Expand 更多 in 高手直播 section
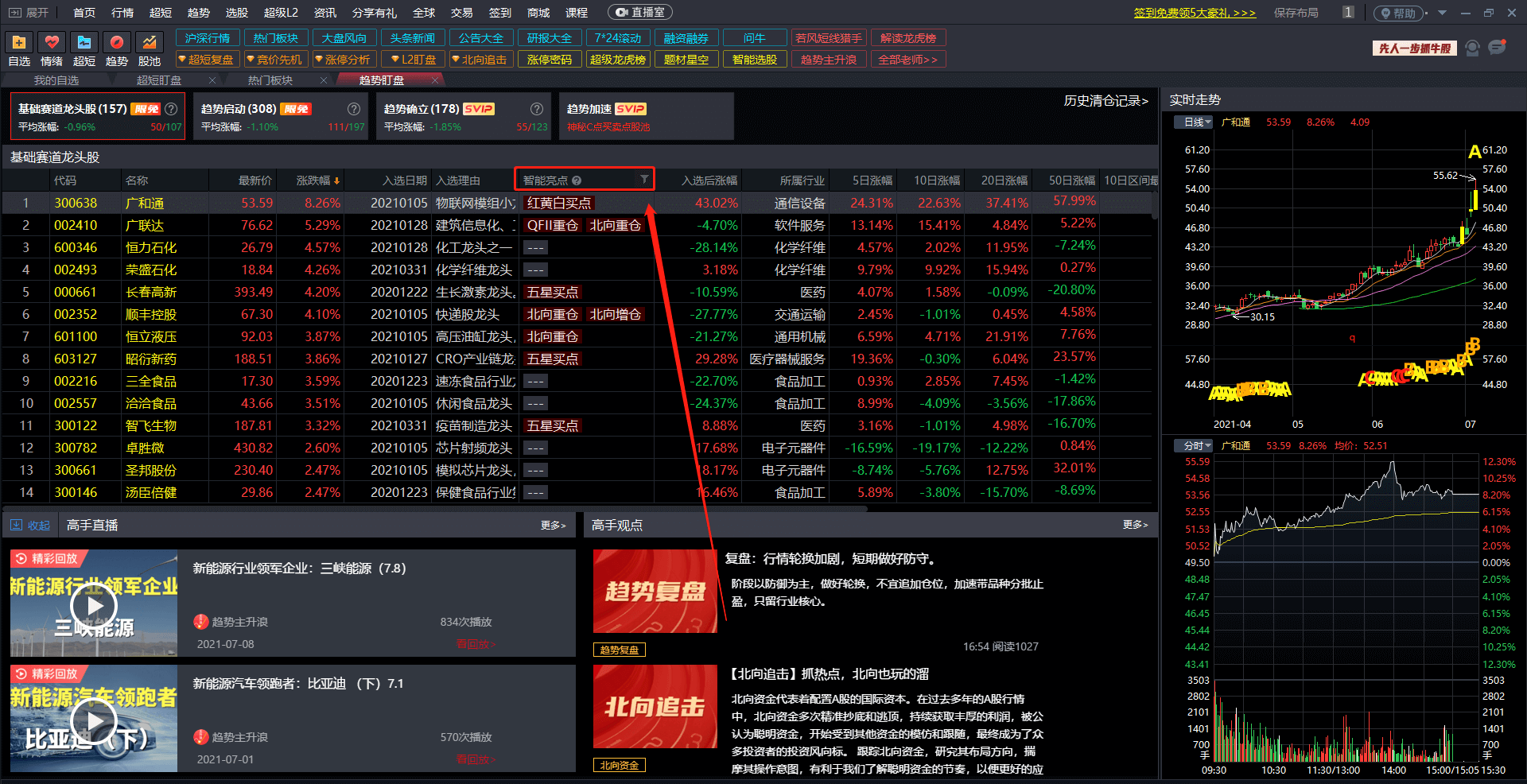The width and height of the screenshot is (1527, 784). click(x=554, y=526)
